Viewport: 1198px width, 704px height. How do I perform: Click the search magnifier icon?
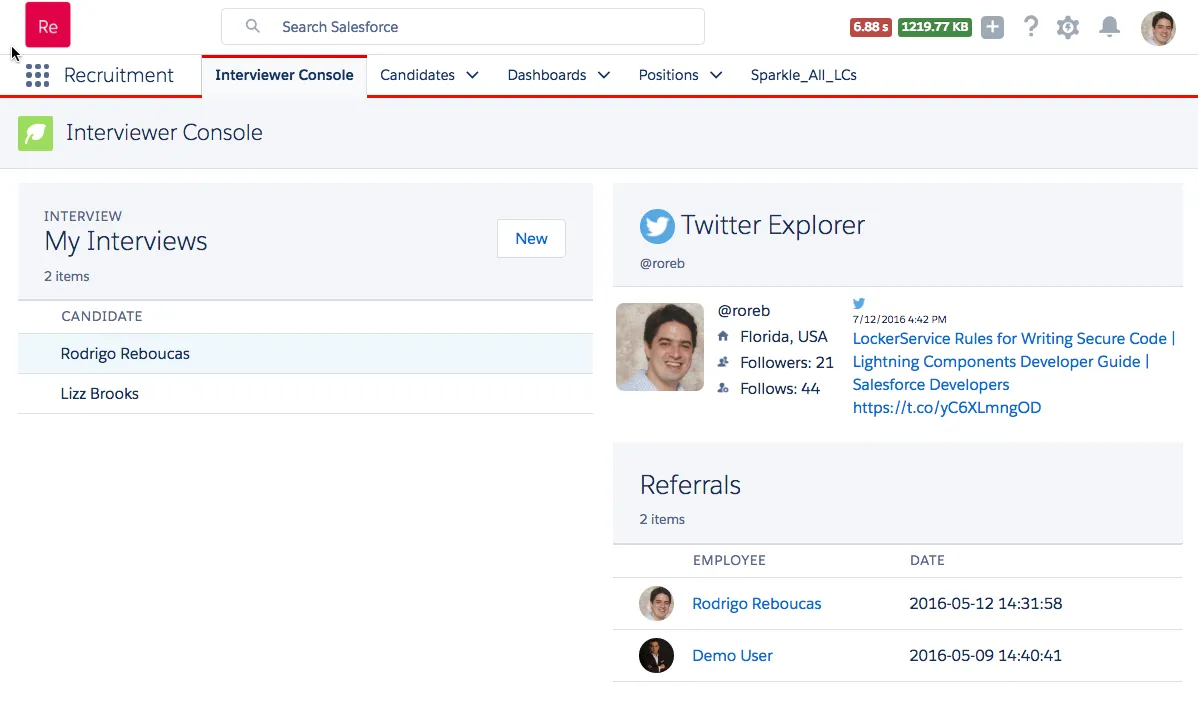pos(253,26)
